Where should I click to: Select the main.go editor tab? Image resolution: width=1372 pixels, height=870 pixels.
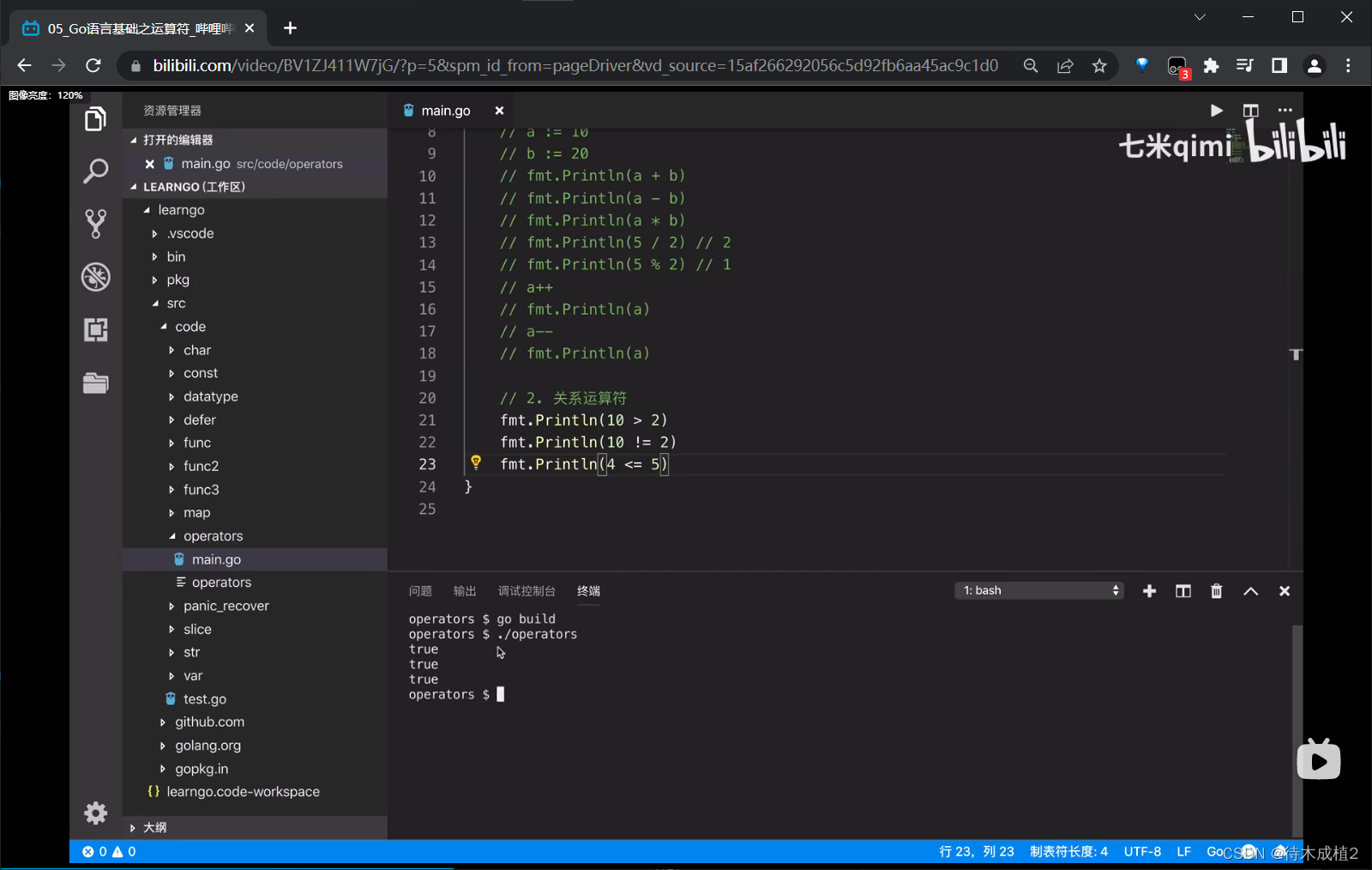(x=445, y=111)
